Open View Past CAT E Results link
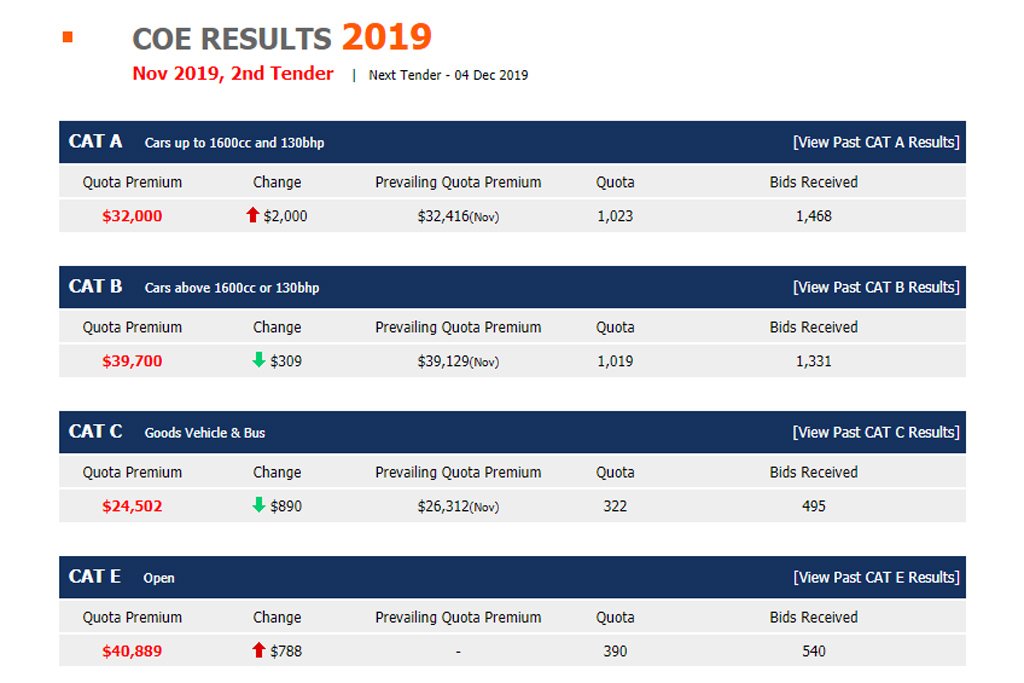This screenshot has width=1024, height=683. tap(876, 577)
